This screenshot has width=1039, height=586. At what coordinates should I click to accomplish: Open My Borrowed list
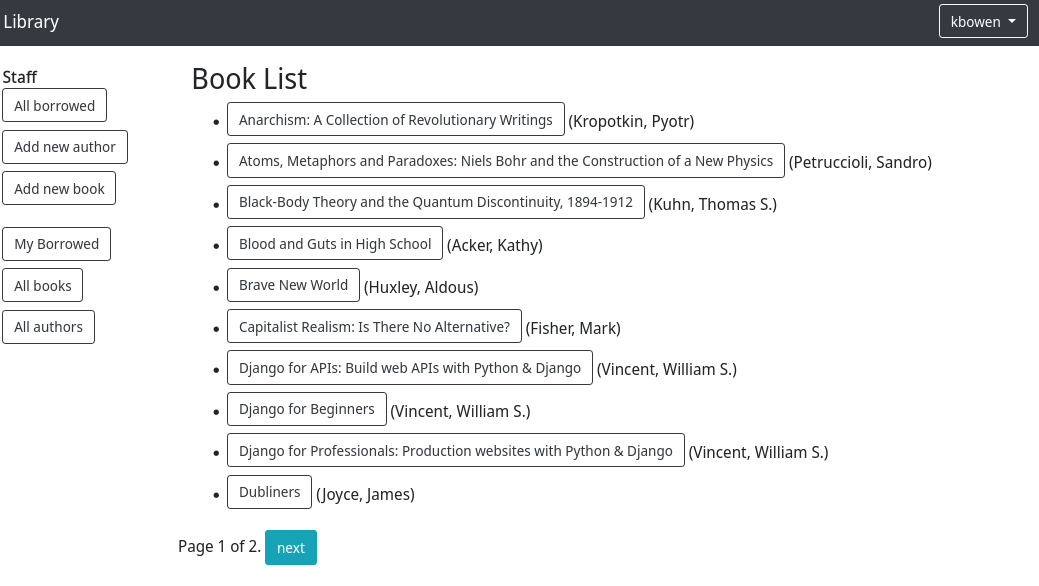(56, 244)
